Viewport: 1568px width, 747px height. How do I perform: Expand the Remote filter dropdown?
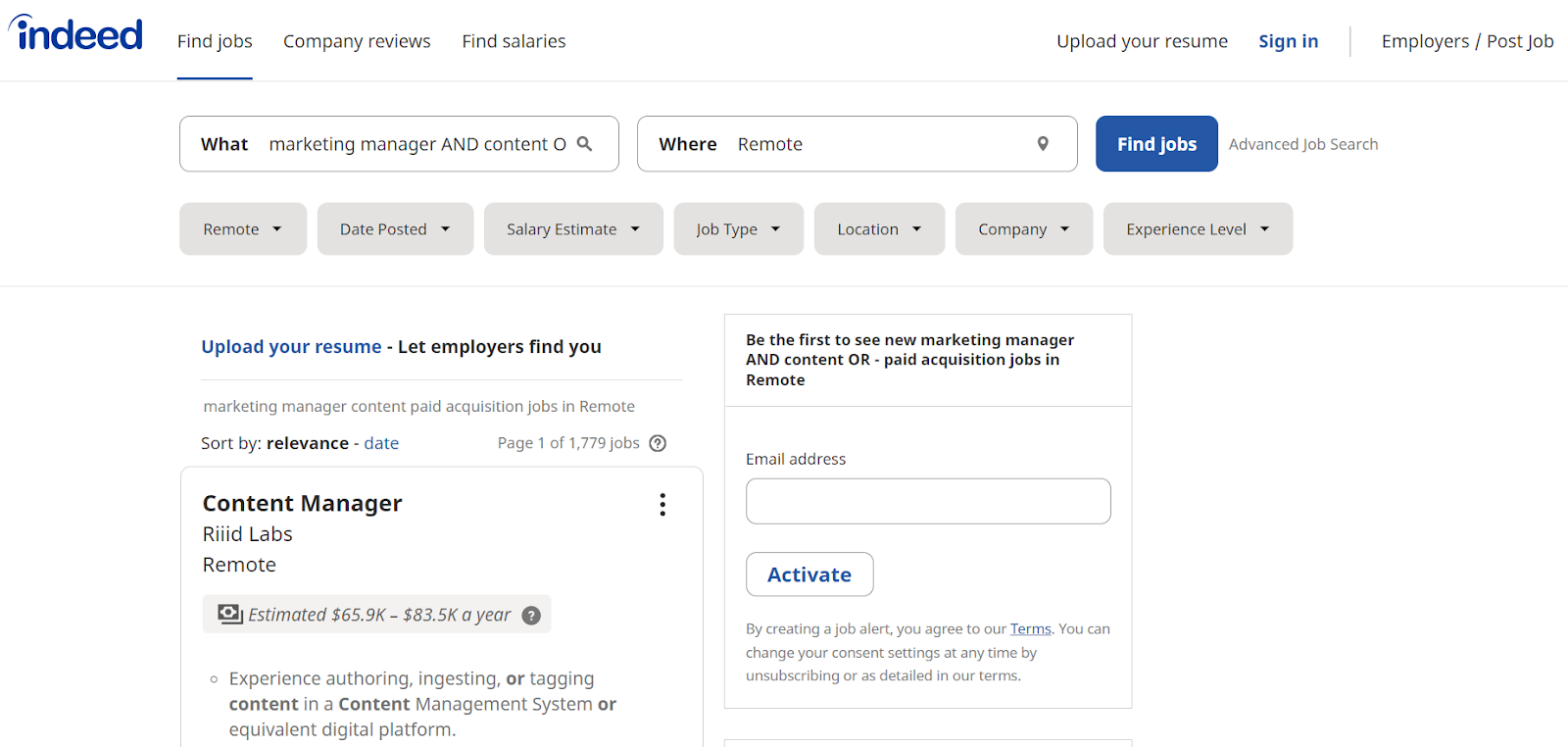pyautogui.click(x=243, y=229)
